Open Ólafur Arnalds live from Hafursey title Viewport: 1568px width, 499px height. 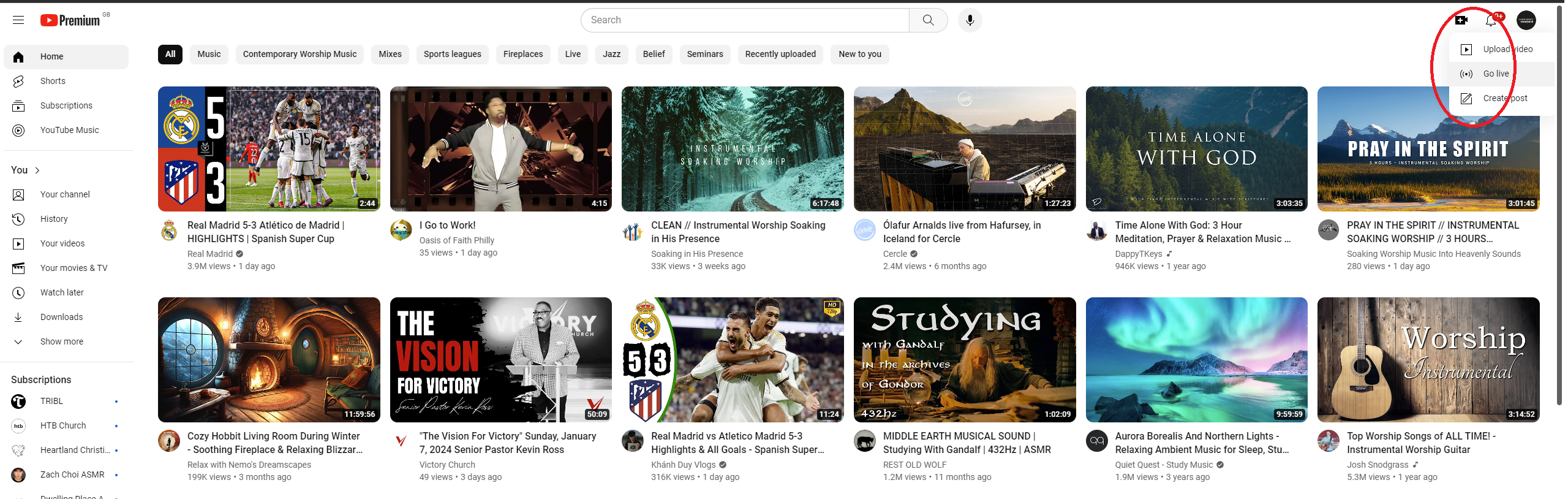[962, 232]
